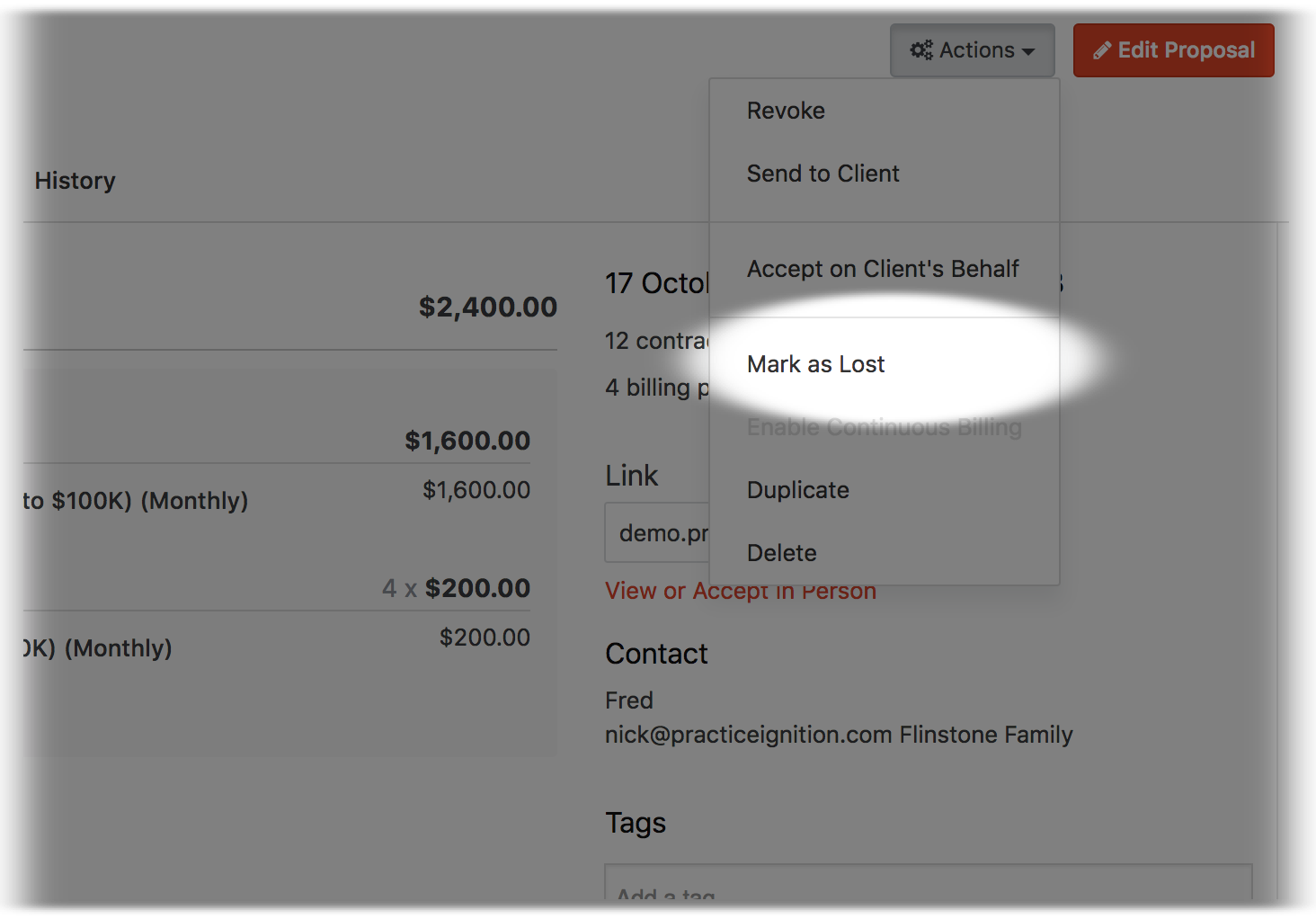
Task: Toggle the Actions dropdown caret arrow
Action: (x=1028, y=51)
